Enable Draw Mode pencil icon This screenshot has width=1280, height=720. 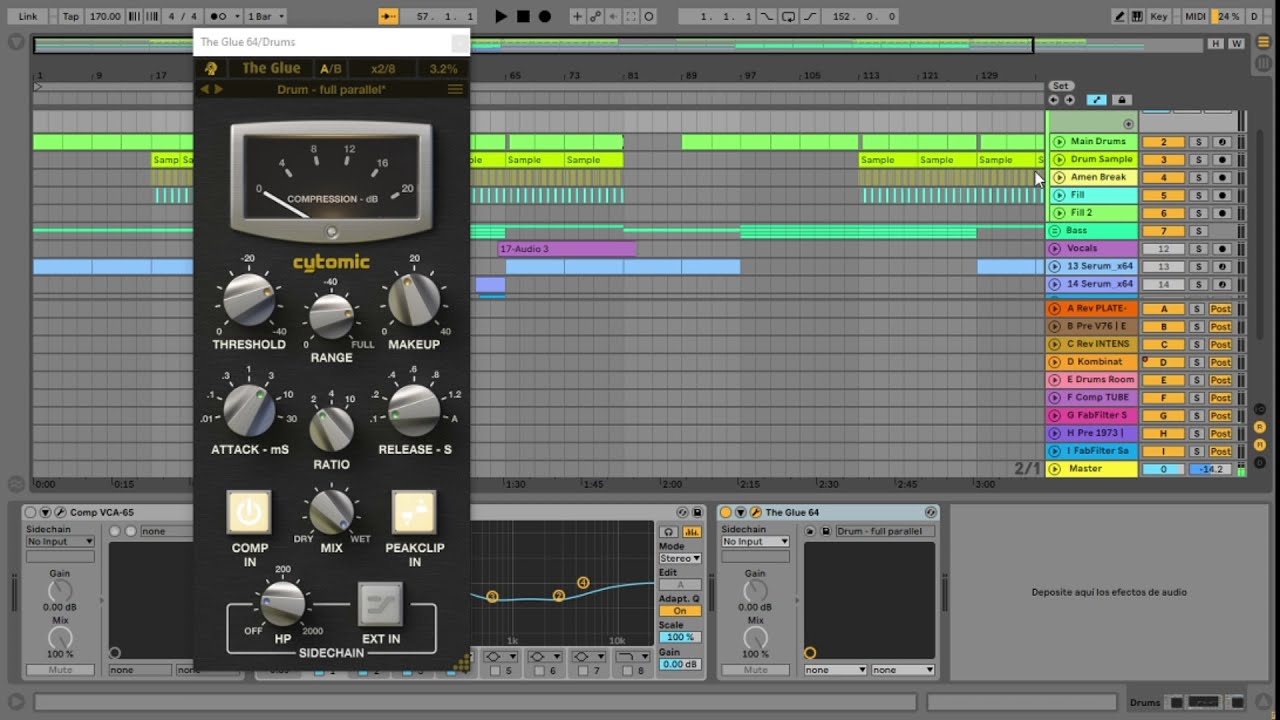tap(1121, 16)
